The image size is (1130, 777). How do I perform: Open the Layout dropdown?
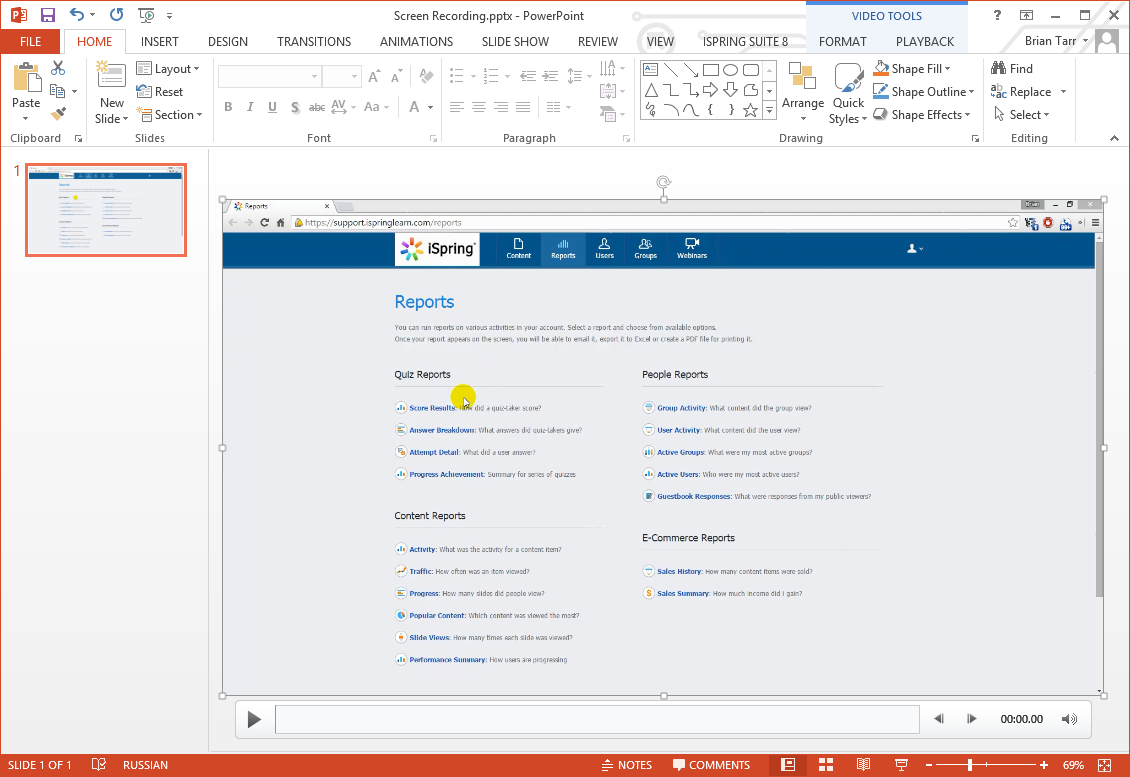(x=168, y=68)
